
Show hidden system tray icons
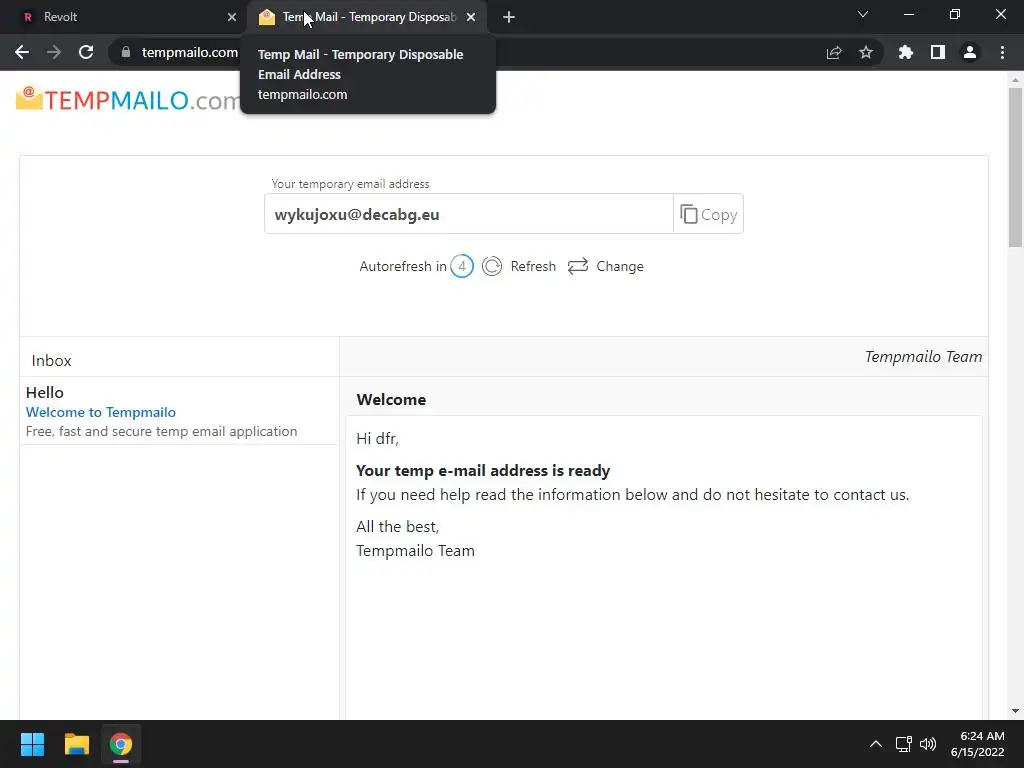click(876, 744)
